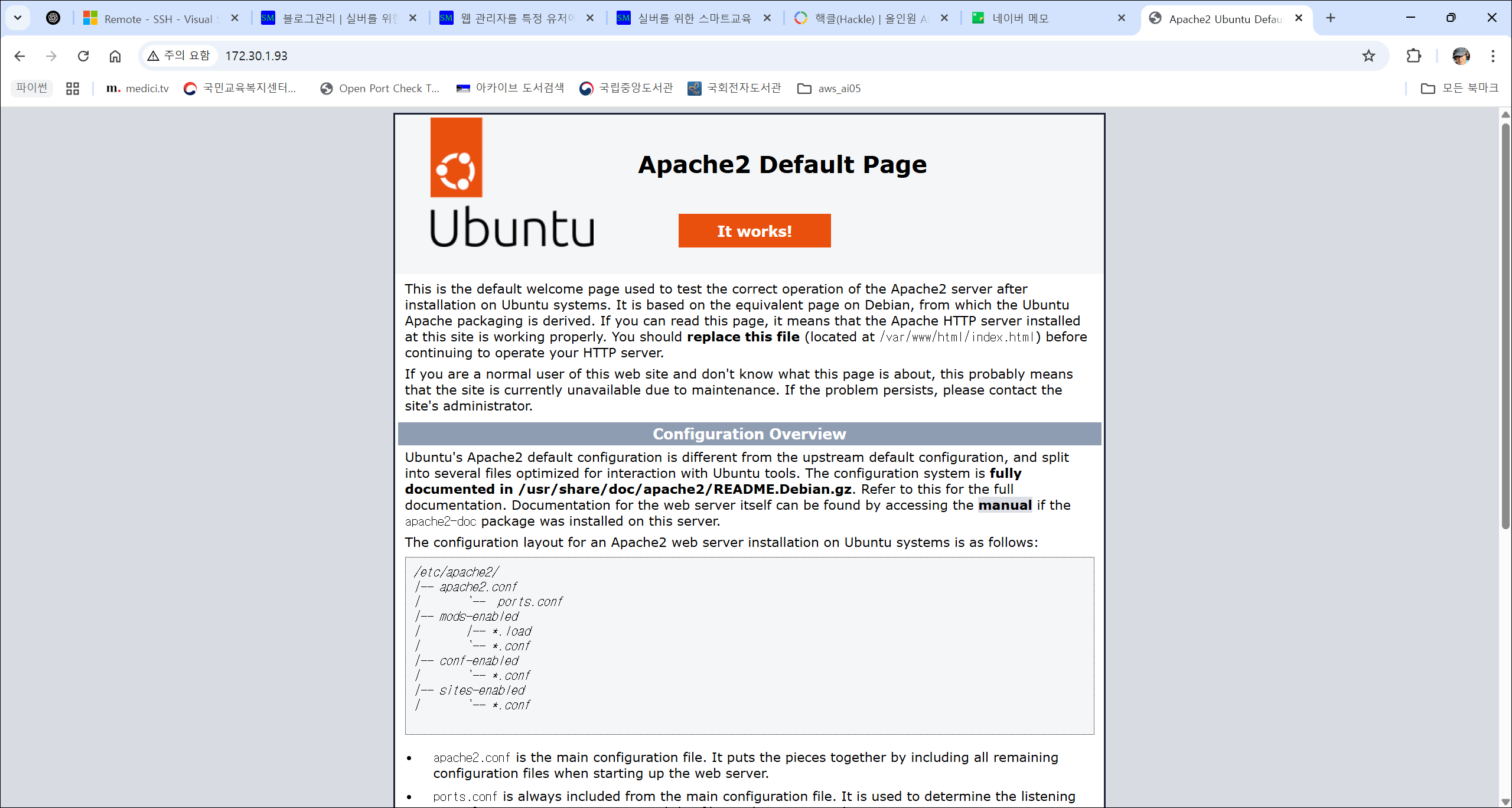Bookmark this page with star icon

pos(1368,56)
